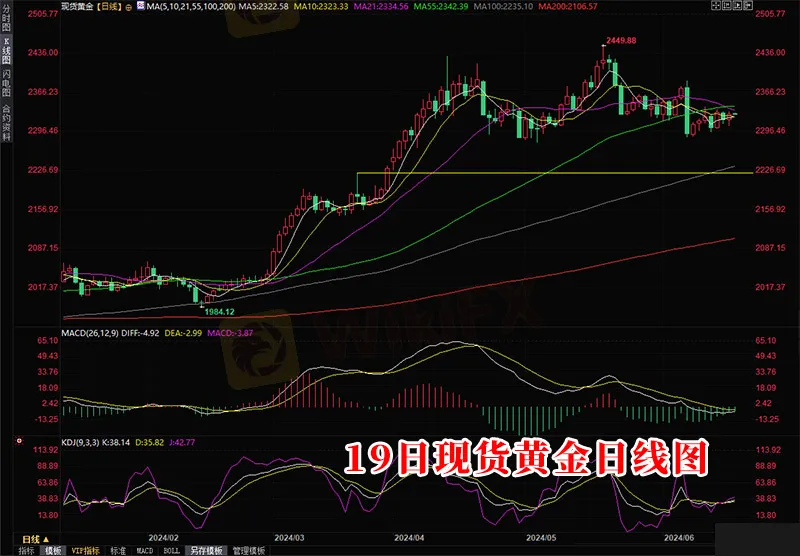Viewport: 800px width, 556px height.
Task: Open the 闪电图 side tab
Action: click(x=6, y=83)
